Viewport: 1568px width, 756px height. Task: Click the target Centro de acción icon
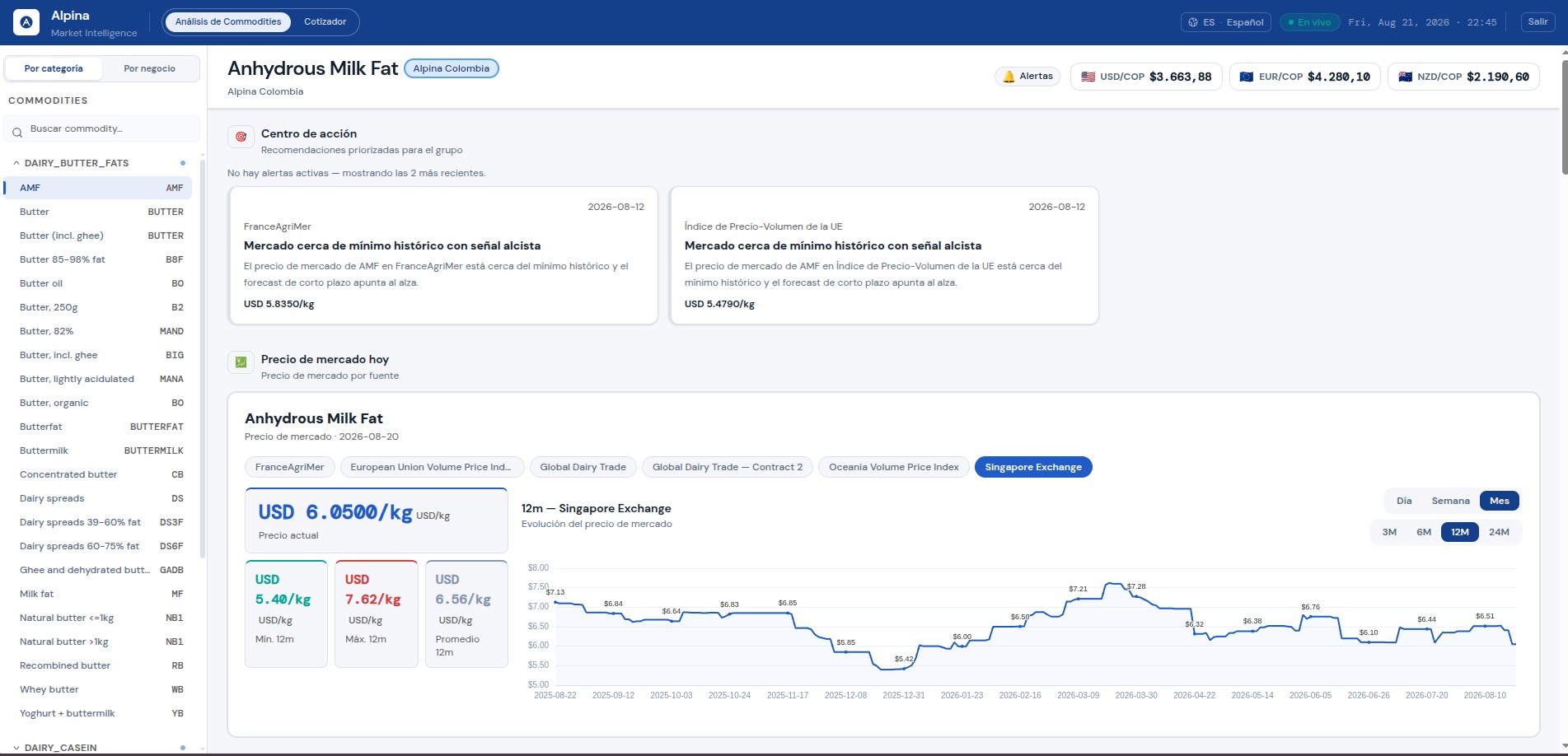pyautogui.click(x=241, y=137)
